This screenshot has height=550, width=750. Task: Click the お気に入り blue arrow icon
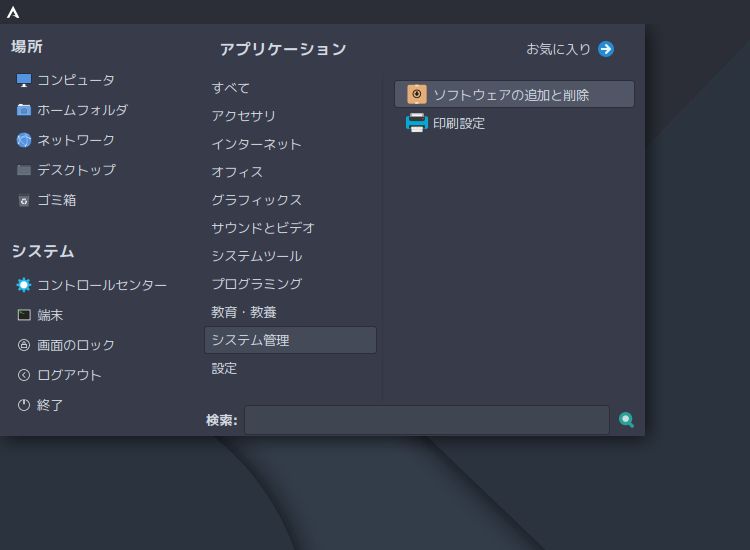[606, 49]
